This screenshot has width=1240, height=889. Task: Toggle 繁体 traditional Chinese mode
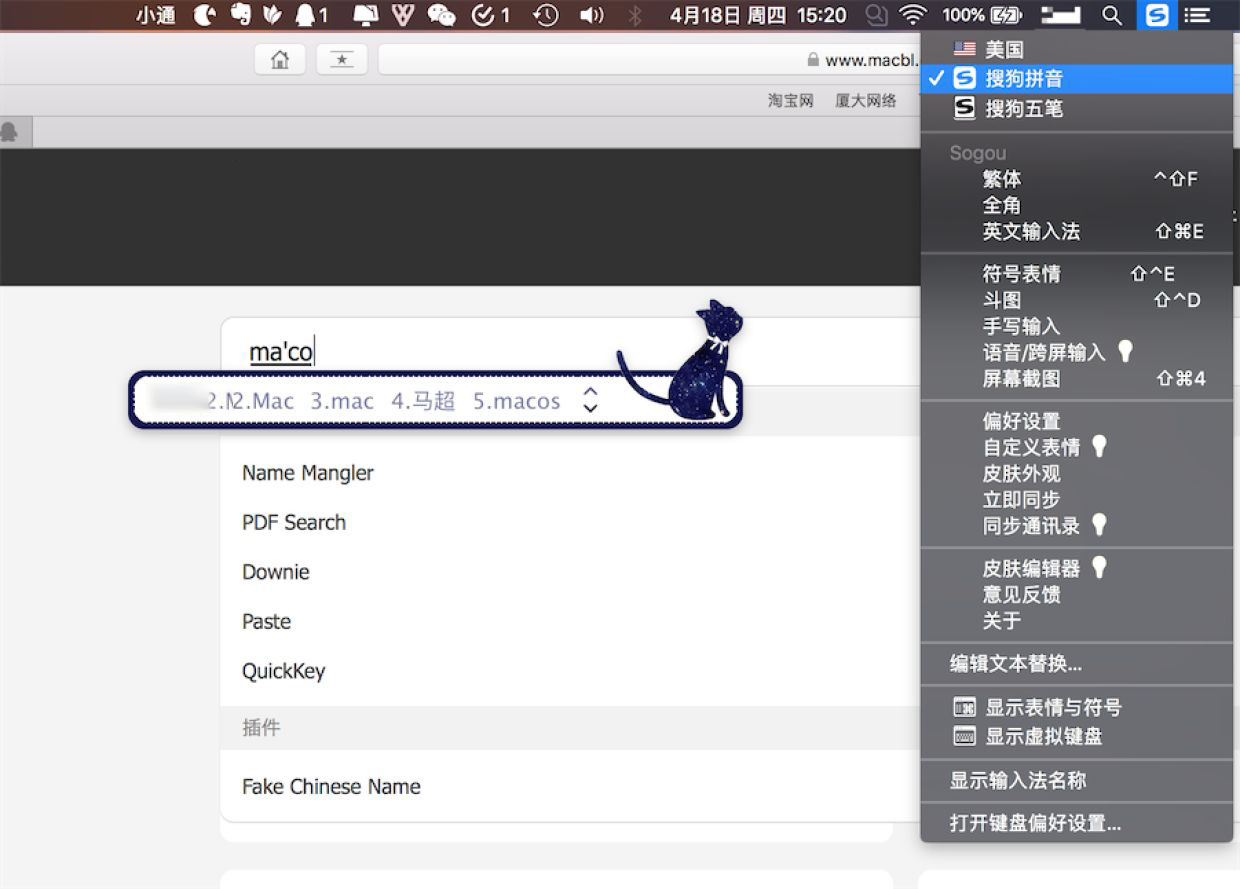1076,179
